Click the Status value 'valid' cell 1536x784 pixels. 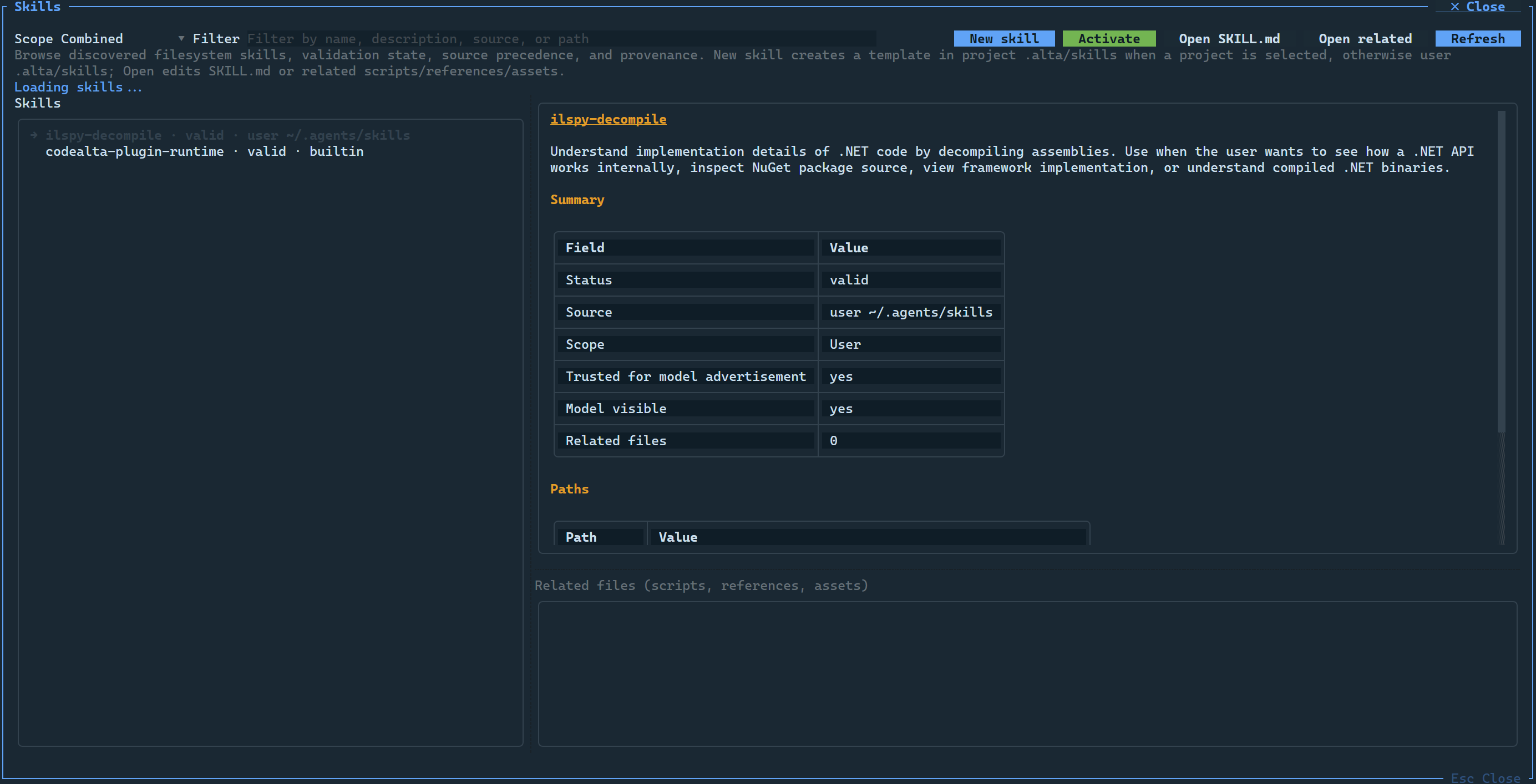pyautogui.click(x=911, y=279)
